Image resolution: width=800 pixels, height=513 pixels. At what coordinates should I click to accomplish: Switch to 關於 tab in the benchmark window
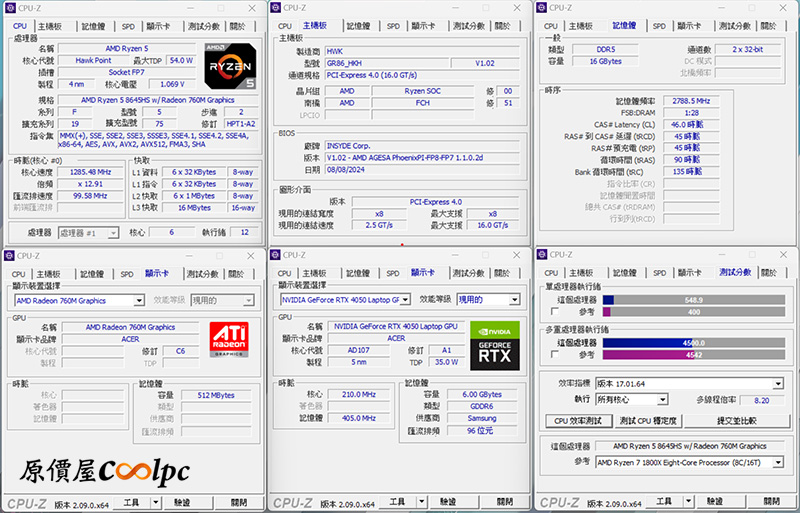click(769, 273)
